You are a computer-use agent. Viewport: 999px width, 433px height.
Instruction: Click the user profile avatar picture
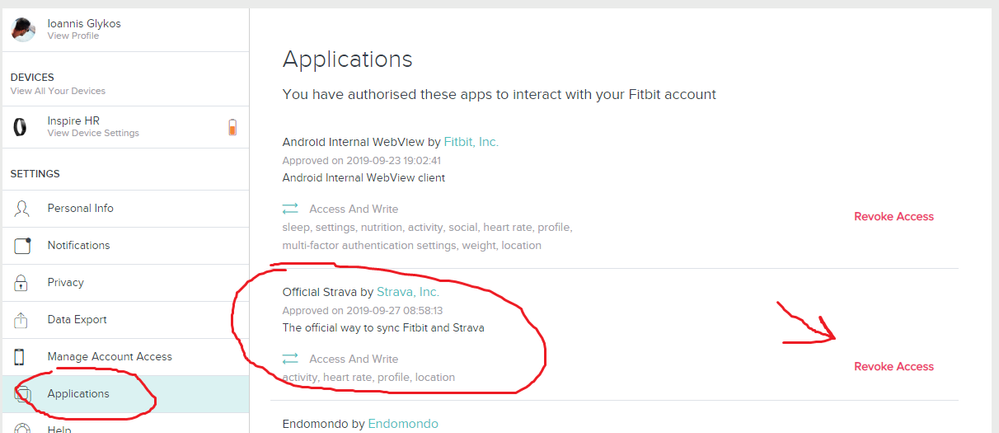click(x=22, y=29)
